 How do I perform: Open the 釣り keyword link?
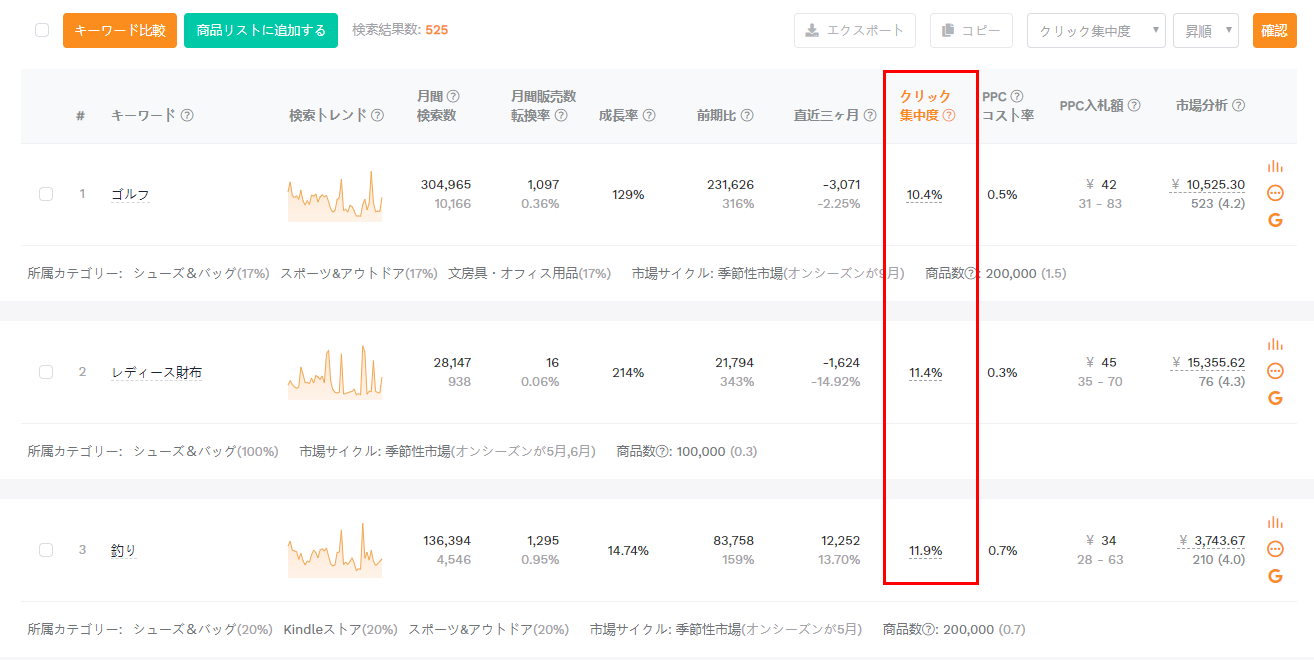124,550
